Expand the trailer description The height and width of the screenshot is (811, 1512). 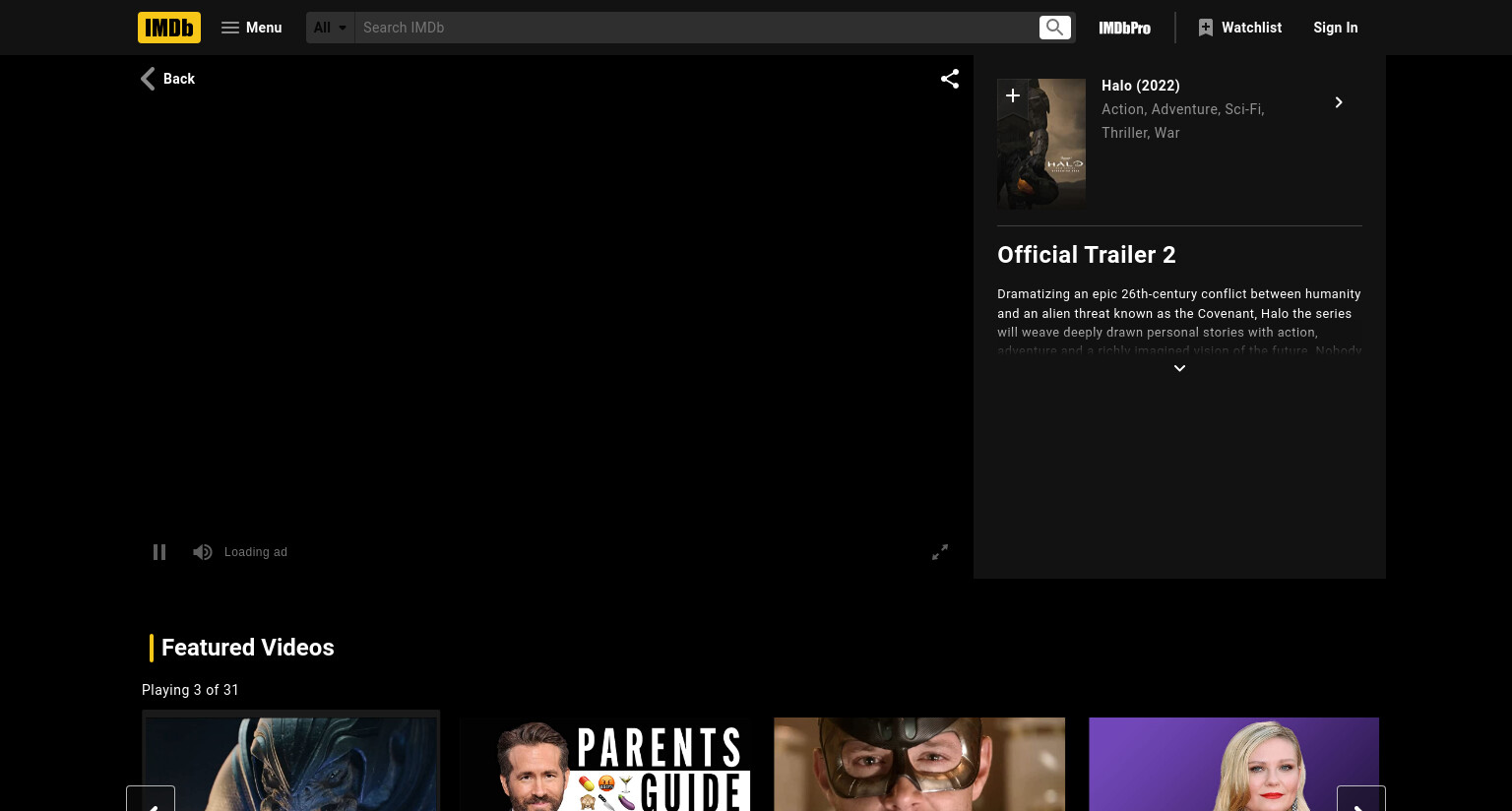click(x=1179, y=368)
